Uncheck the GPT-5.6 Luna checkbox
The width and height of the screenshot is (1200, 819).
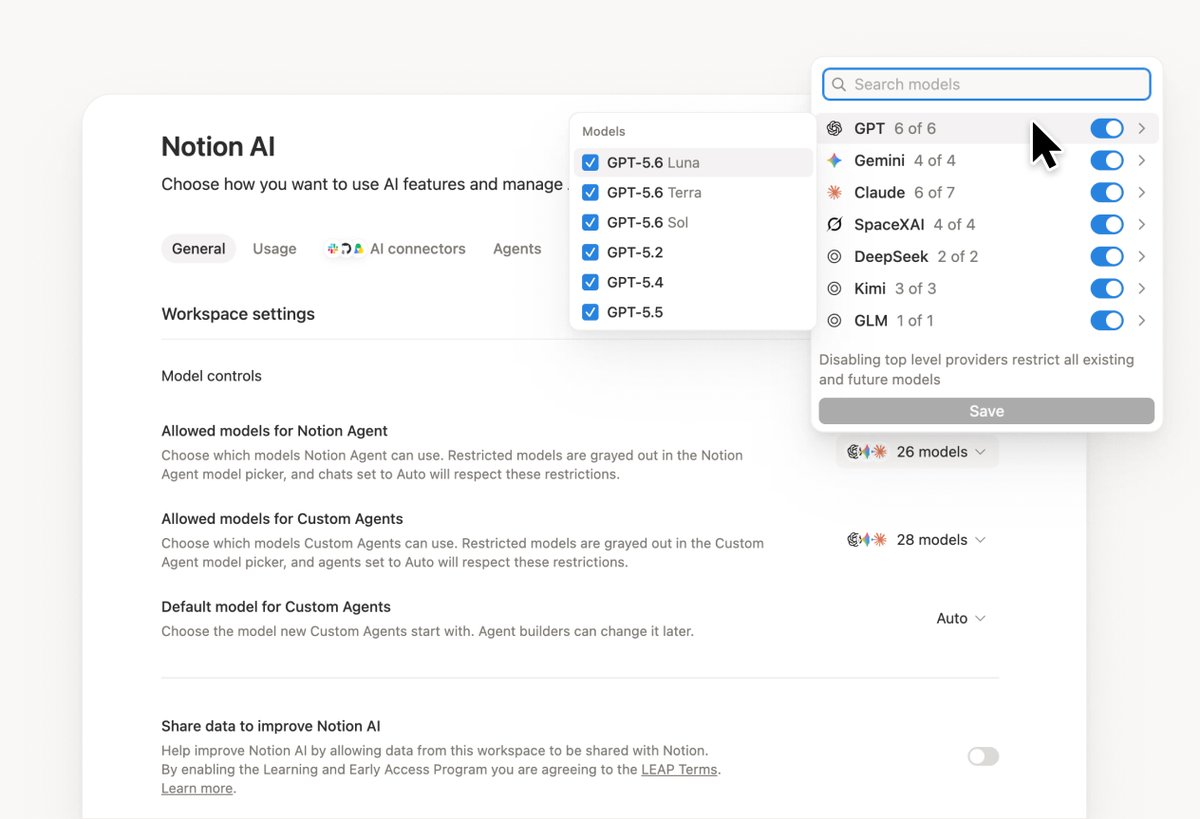coord(590,162)
